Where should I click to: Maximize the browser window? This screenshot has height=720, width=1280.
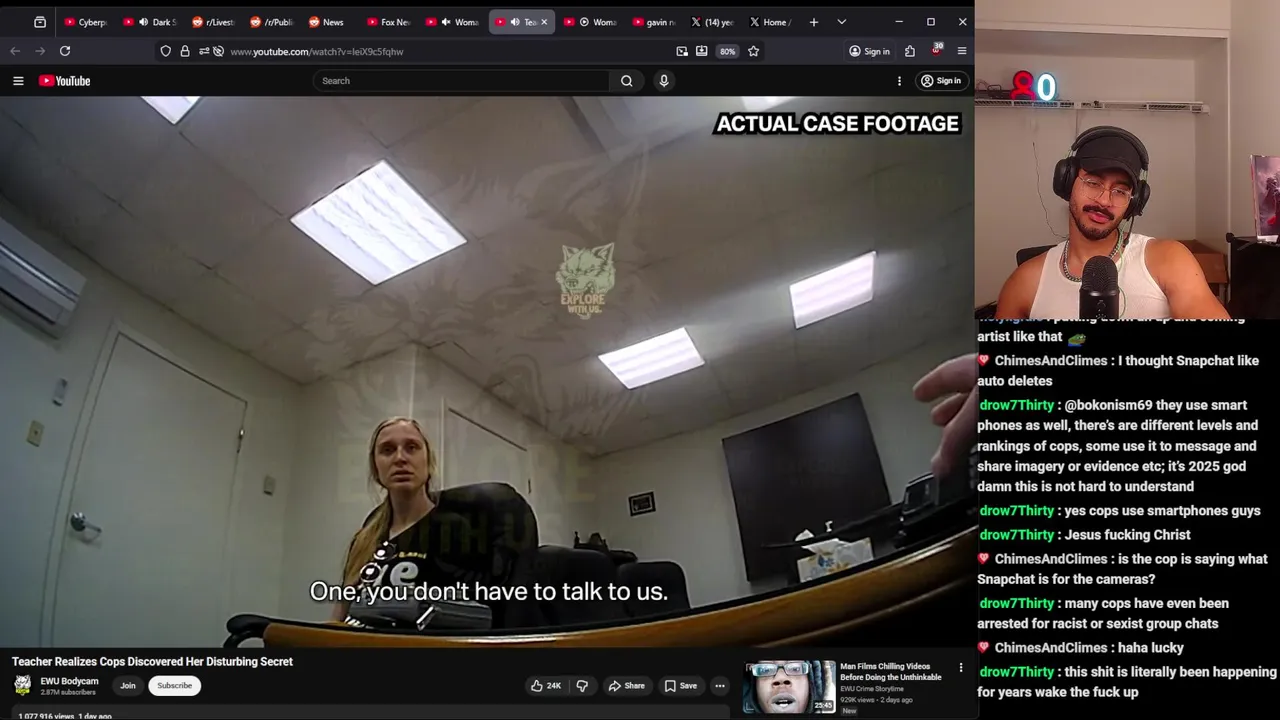pos(931,22)
